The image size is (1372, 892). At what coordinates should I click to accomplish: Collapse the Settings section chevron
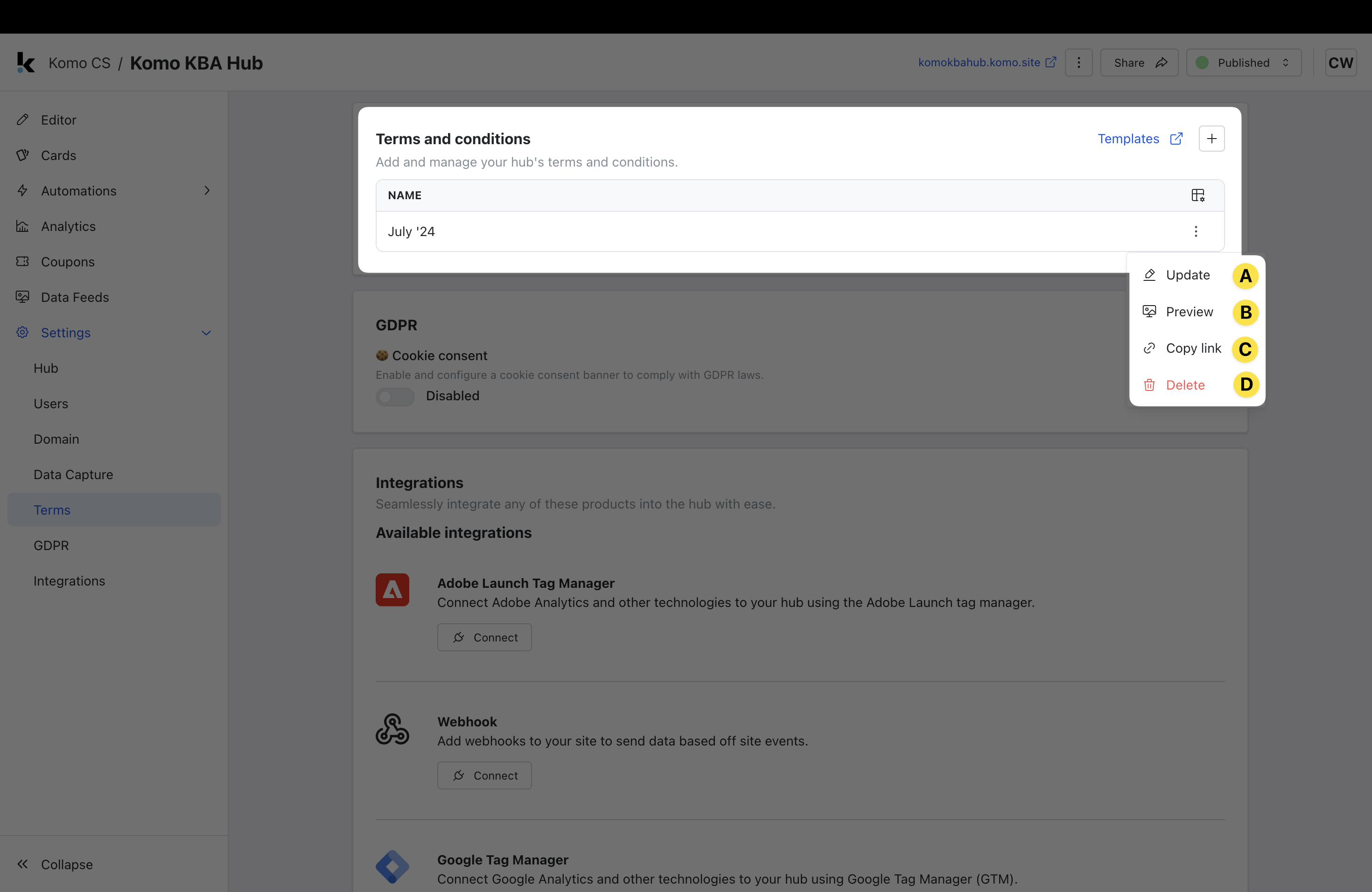(x=206, y=333)
